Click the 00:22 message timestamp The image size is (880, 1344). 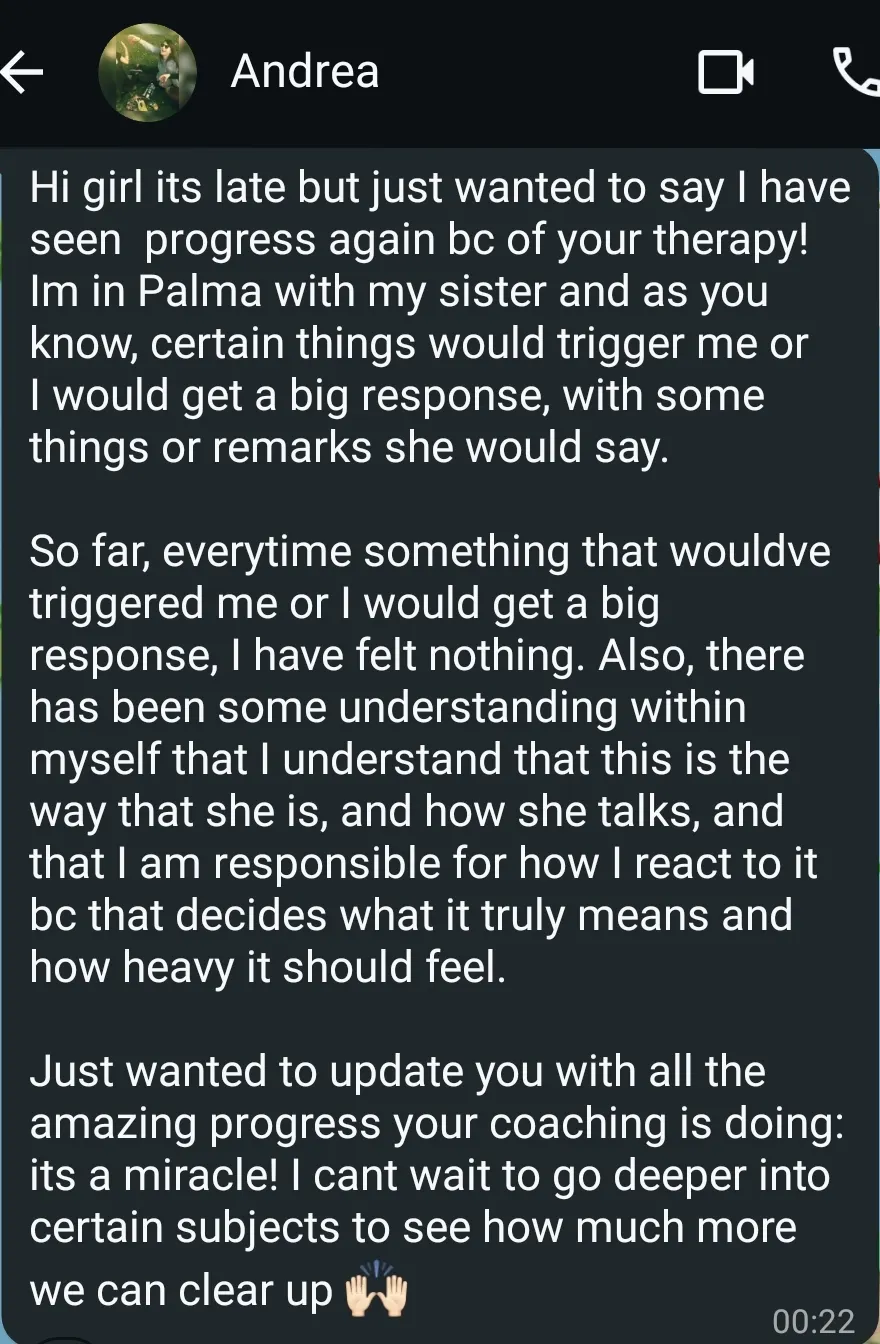(x=814, y=1322)
